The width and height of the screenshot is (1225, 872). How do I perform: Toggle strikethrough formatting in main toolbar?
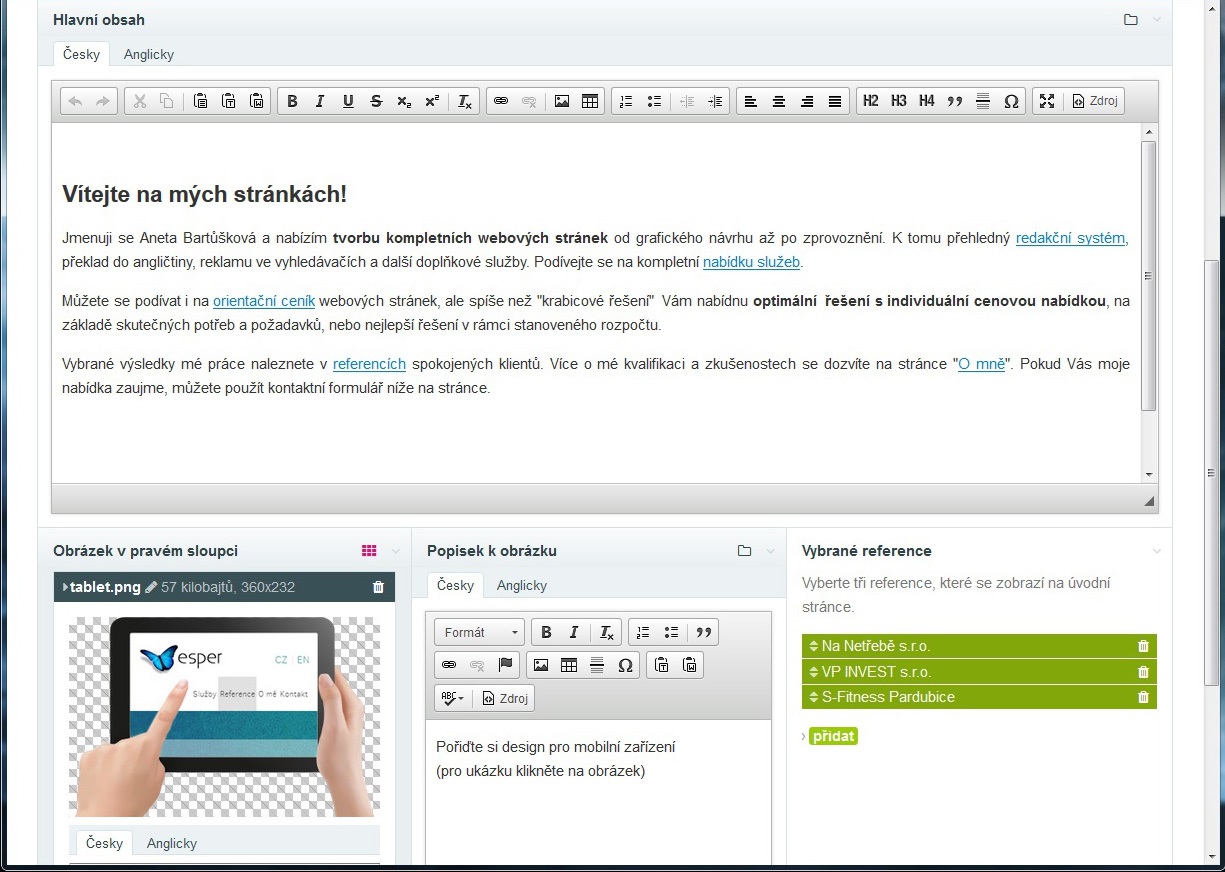click(376, 101)
